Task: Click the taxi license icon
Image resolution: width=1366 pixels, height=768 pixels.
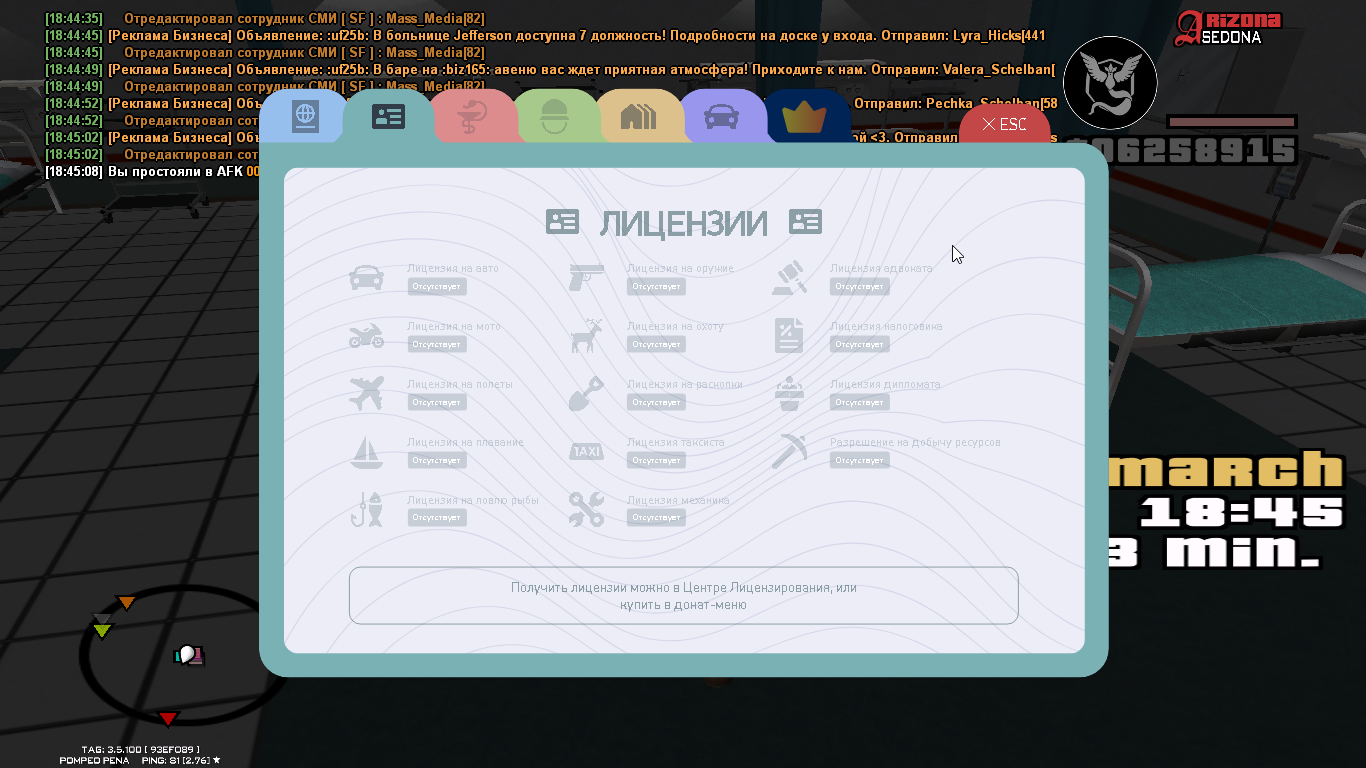Action: point(587,452)
